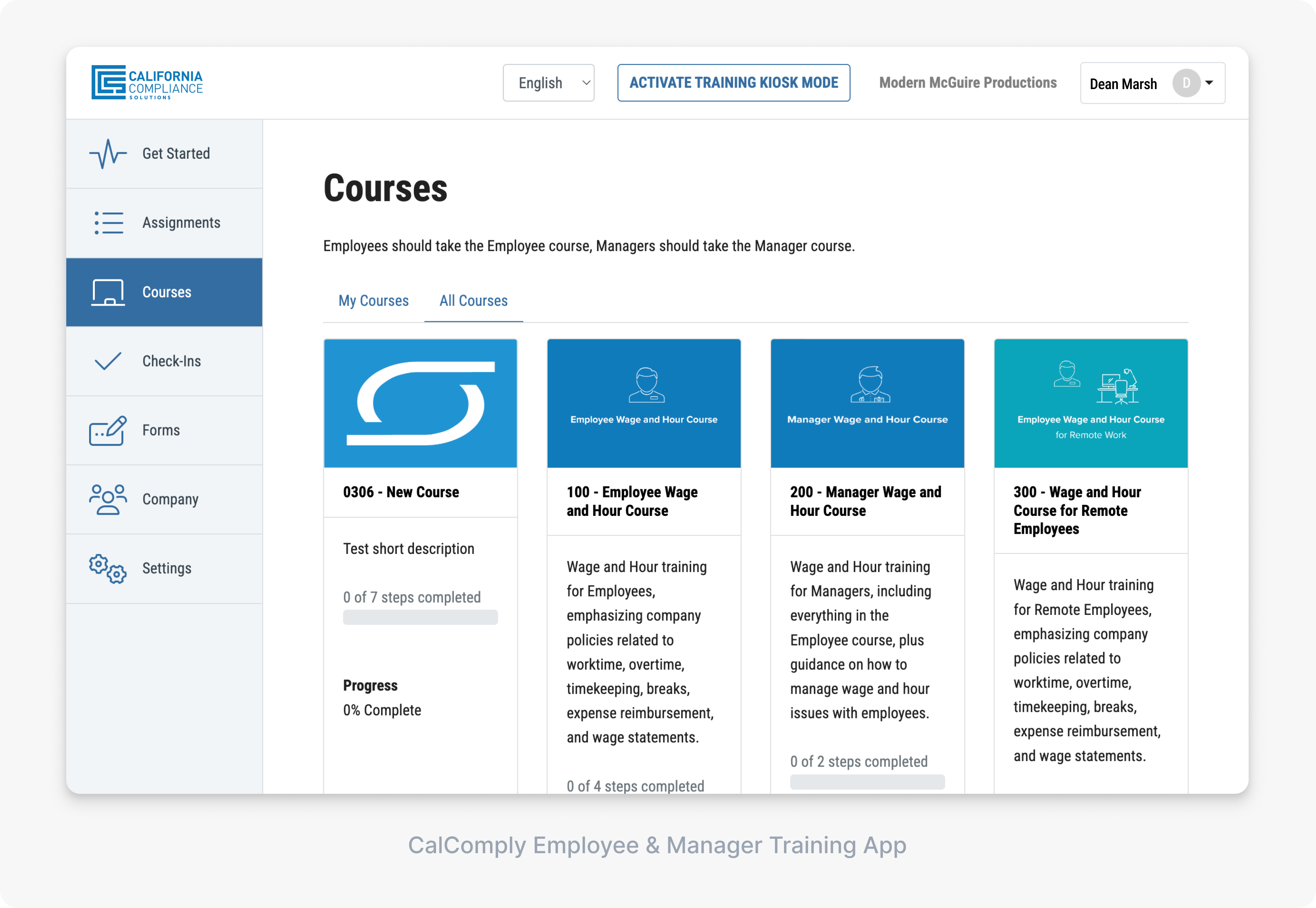Click the California Compliance Solutions logo

[x=147, y=83]
